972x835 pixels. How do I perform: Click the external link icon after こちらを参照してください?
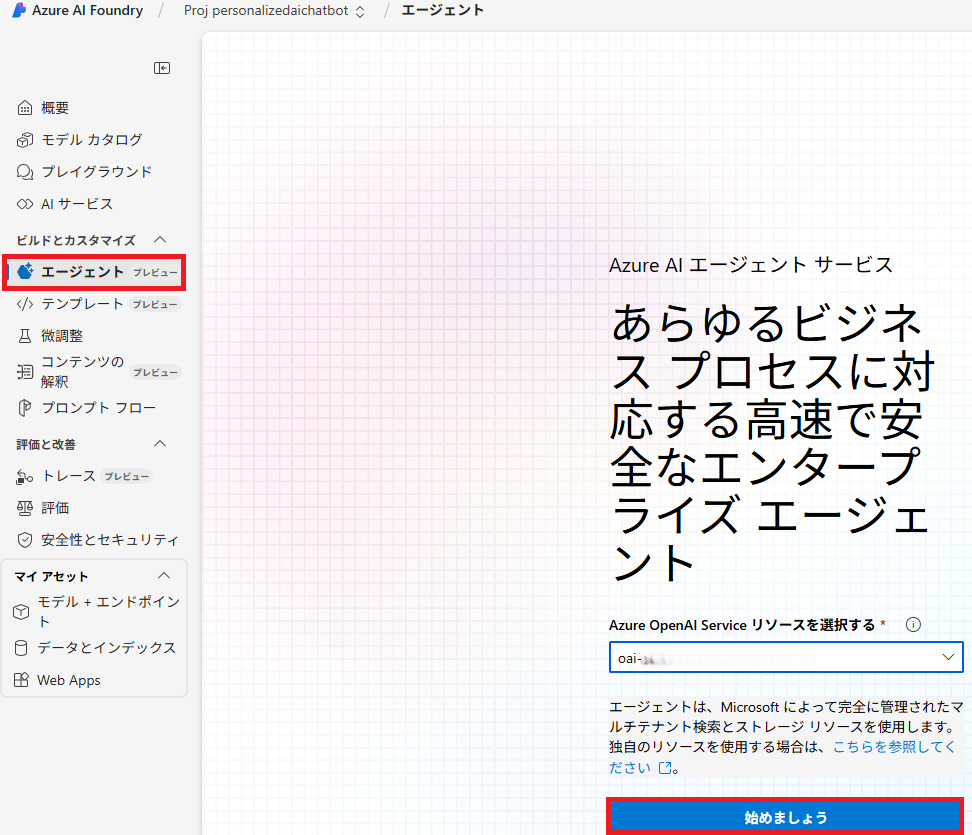point(665,768)
